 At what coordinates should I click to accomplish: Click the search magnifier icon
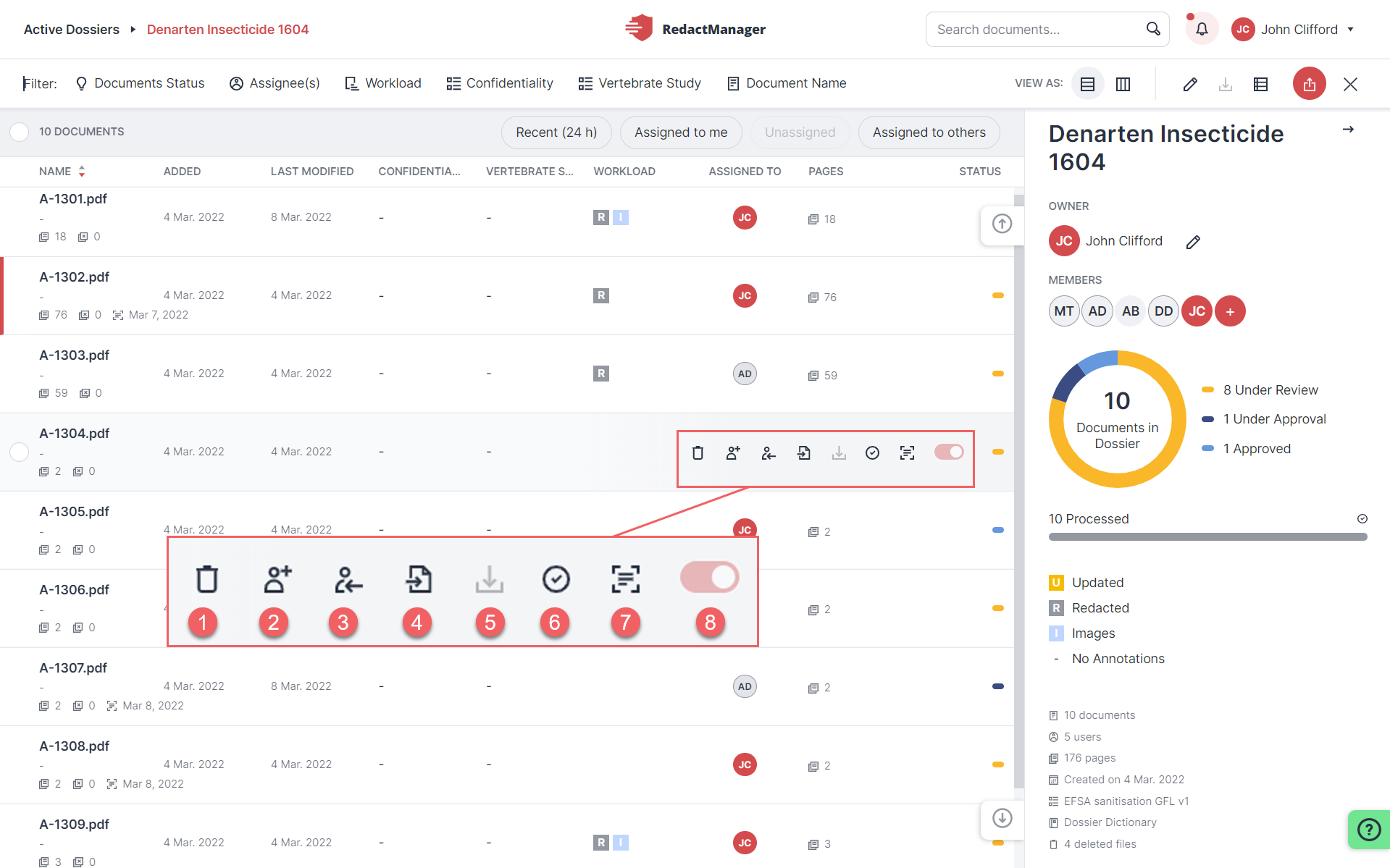pos(1153,29)
